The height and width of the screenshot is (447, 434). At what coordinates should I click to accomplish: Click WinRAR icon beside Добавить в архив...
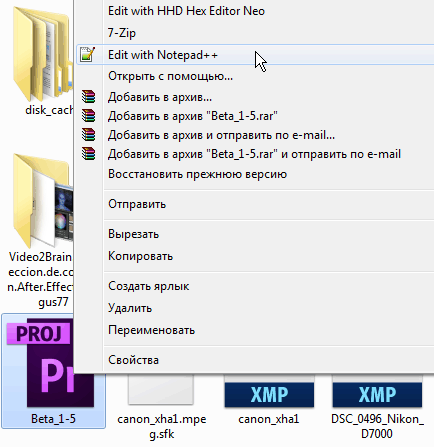click(89, 97)
